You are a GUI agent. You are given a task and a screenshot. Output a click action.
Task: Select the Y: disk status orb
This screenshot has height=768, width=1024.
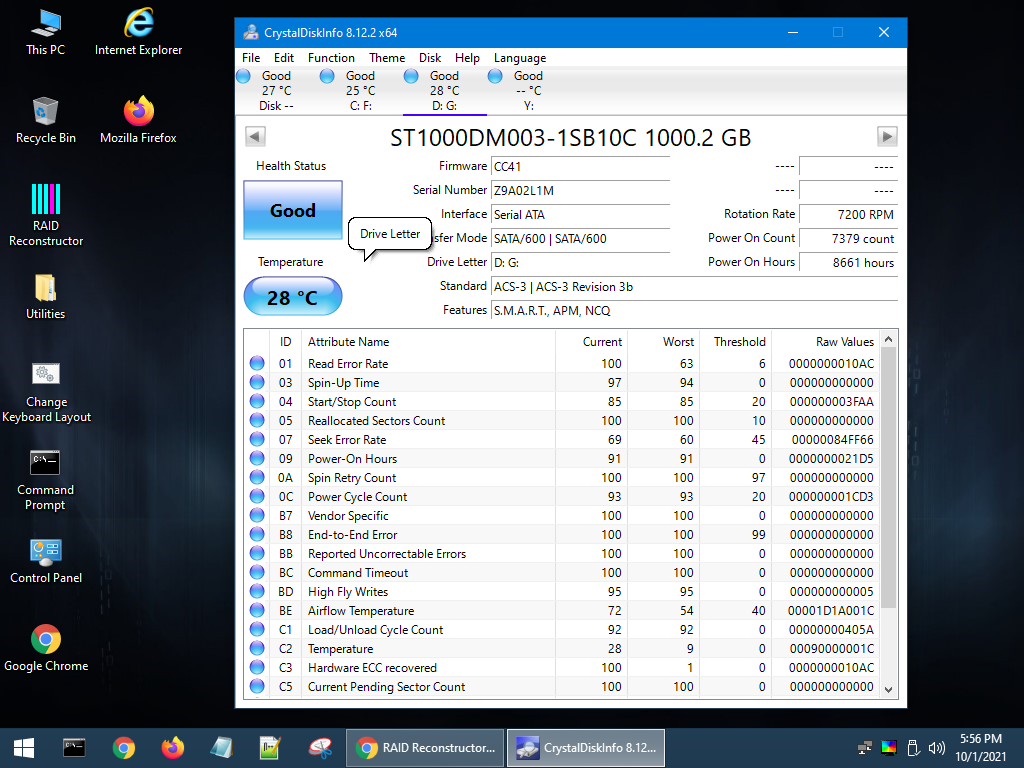495,76
